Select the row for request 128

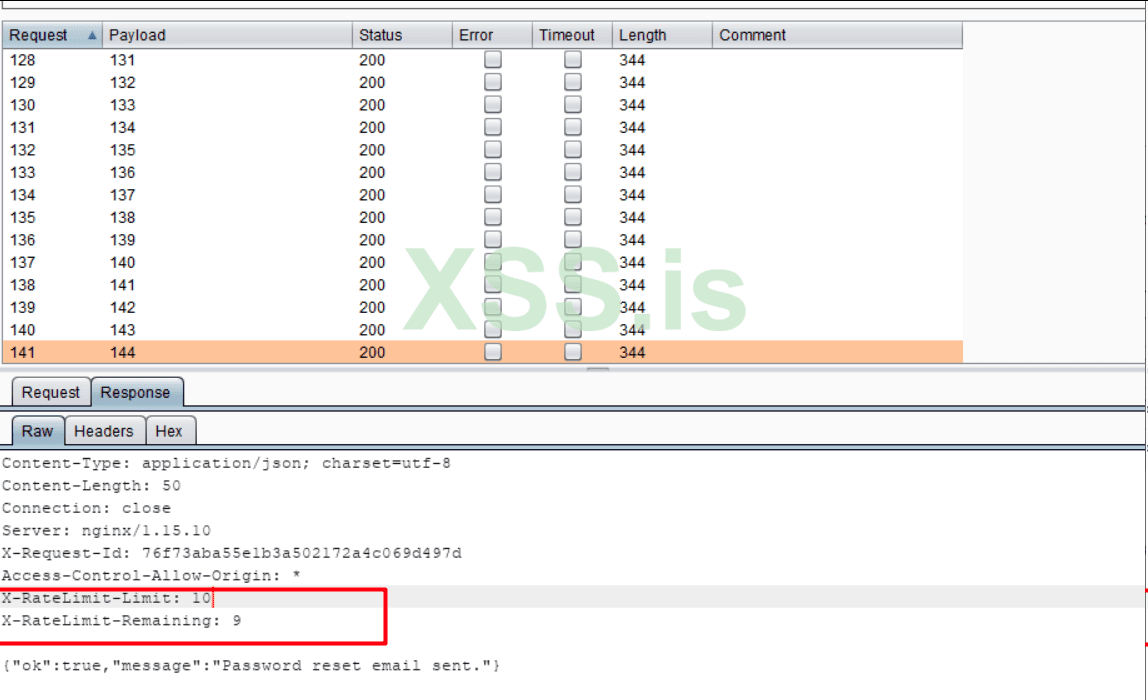(482, 60)
